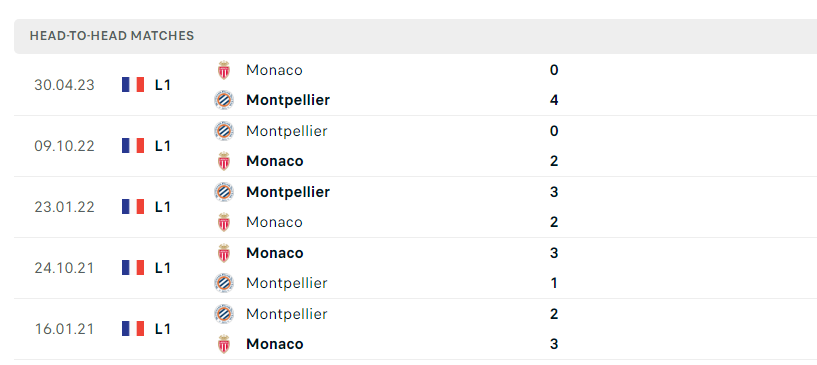The image size is (817, 365).
Task: Click Monaco crest in 23.01.22 match
Action: coord(224,222)
